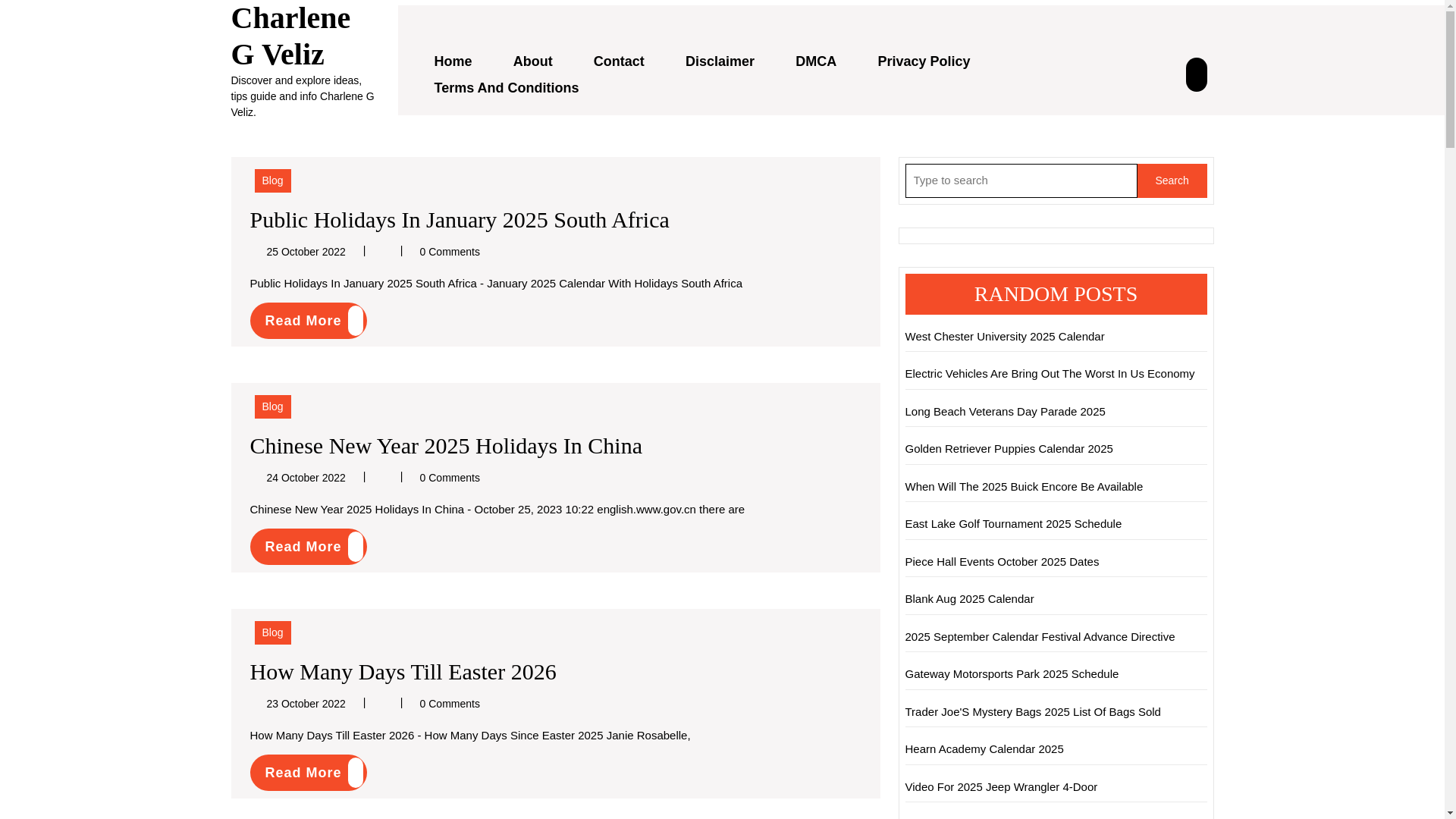1456x819 pixels.
Task: Click 0 Comments on Public Holidays post
Action: tap(450, 252)
